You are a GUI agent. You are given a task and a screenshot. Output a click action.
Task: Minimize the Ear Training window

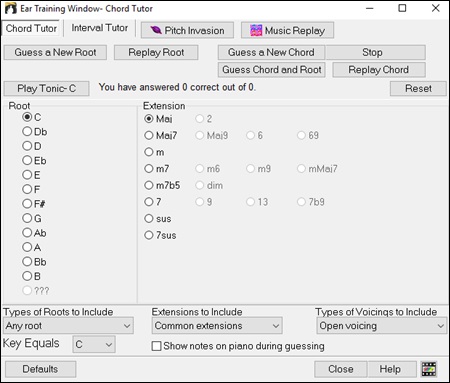point(370,8)
